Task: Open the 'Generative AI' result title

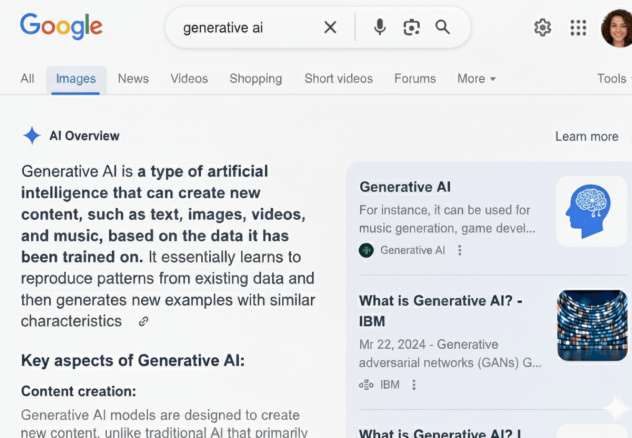Action: tap(405, 187)
